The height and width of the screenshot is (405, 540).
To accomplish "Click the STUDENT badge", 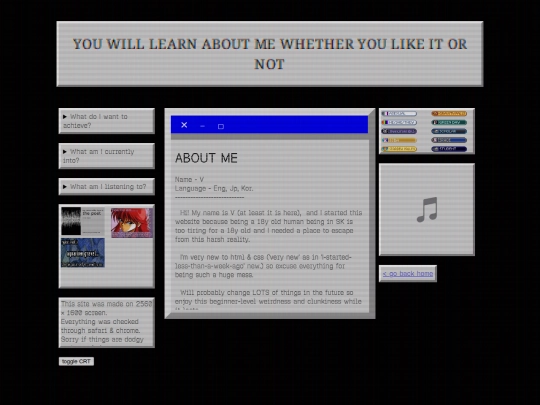I will click(449, 149).
